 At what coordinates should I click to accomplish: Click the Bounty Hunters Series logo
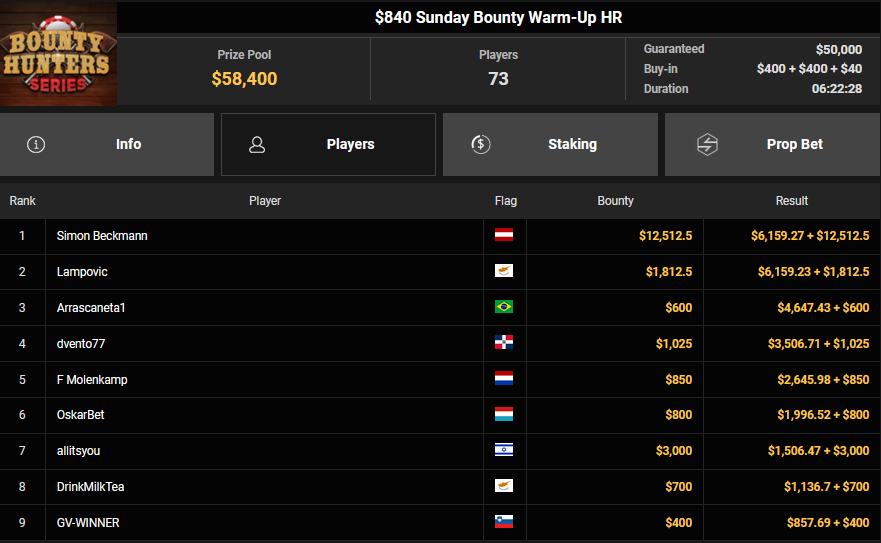(58, 54)
